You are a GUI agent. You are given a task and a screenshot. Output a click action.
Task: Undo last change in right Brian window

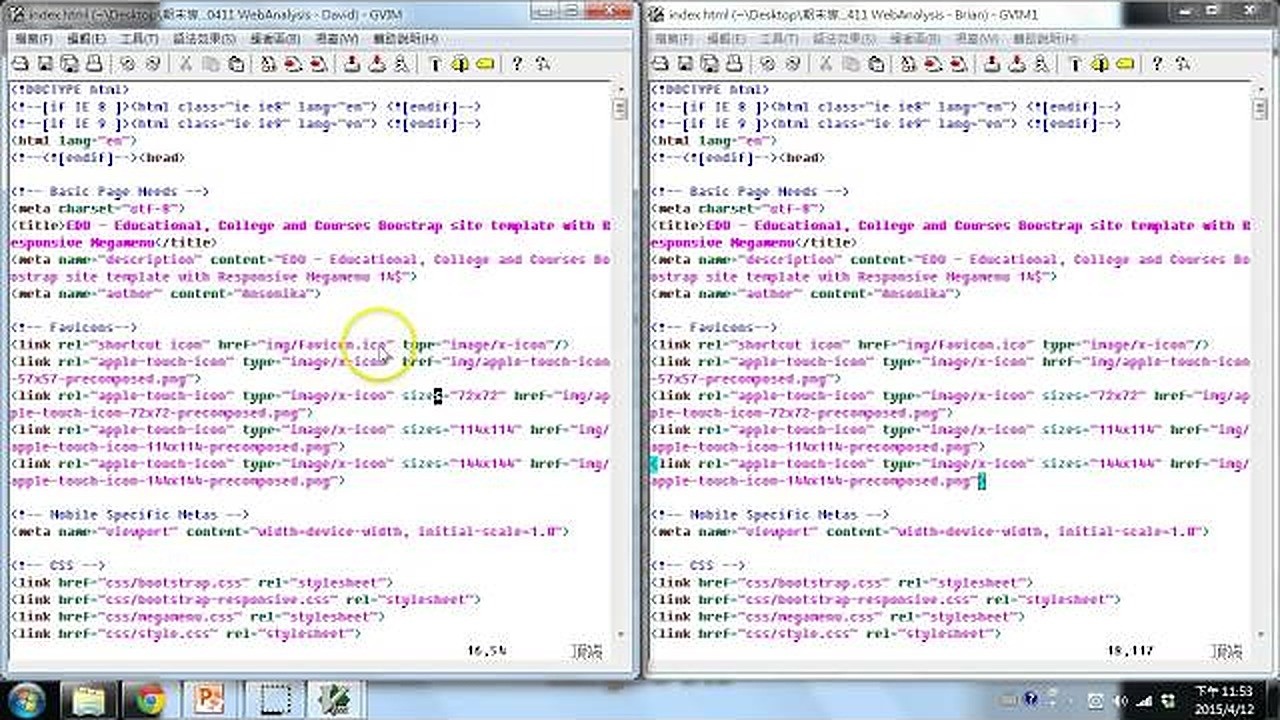click(767, 63)
